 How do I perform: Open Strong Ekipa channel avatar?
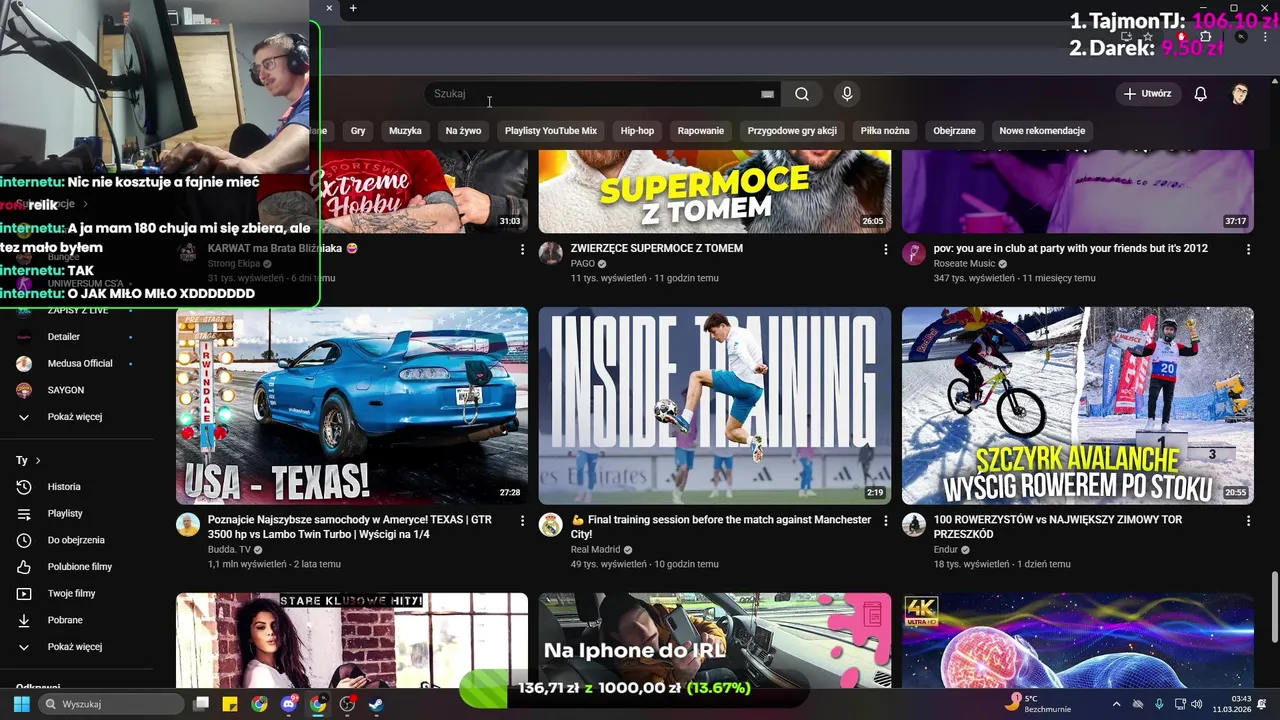188,253
